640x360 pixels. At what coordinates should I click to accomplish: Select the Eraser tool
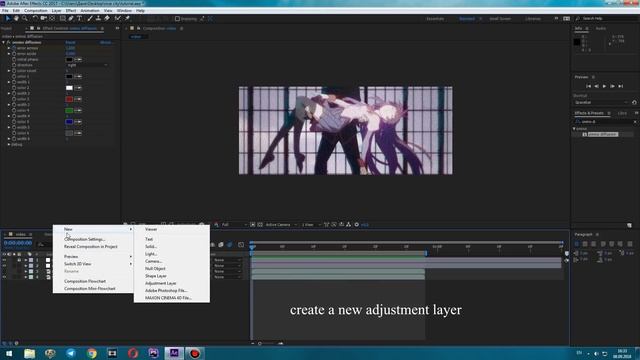tap(107, 18)
